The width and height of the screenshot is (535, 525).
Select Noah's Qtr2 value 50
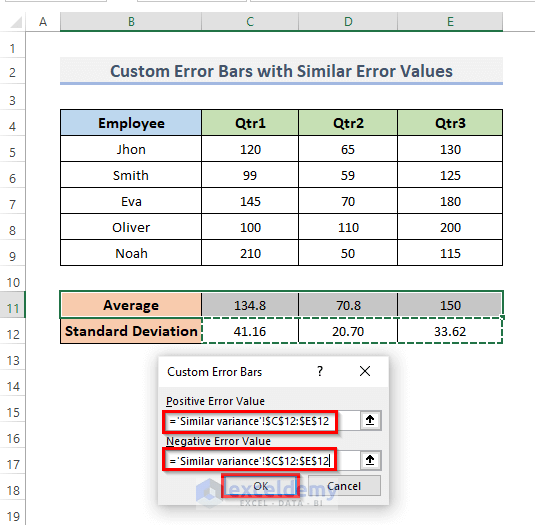pyautogui.click(x=348, y=253)
